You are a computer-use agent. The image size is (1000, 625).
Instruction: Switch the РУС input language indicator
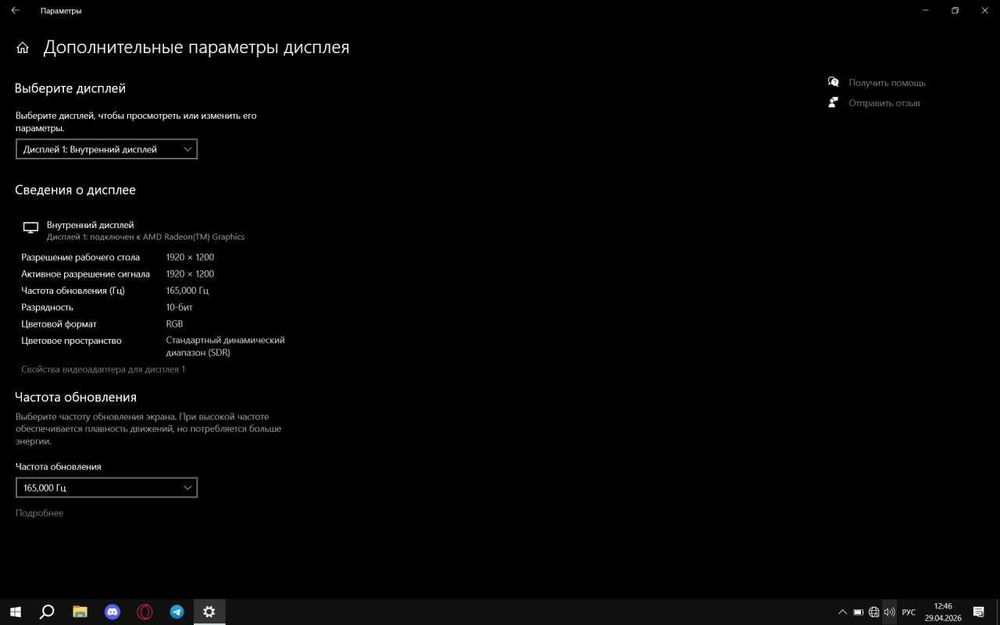tap(908, 612)
